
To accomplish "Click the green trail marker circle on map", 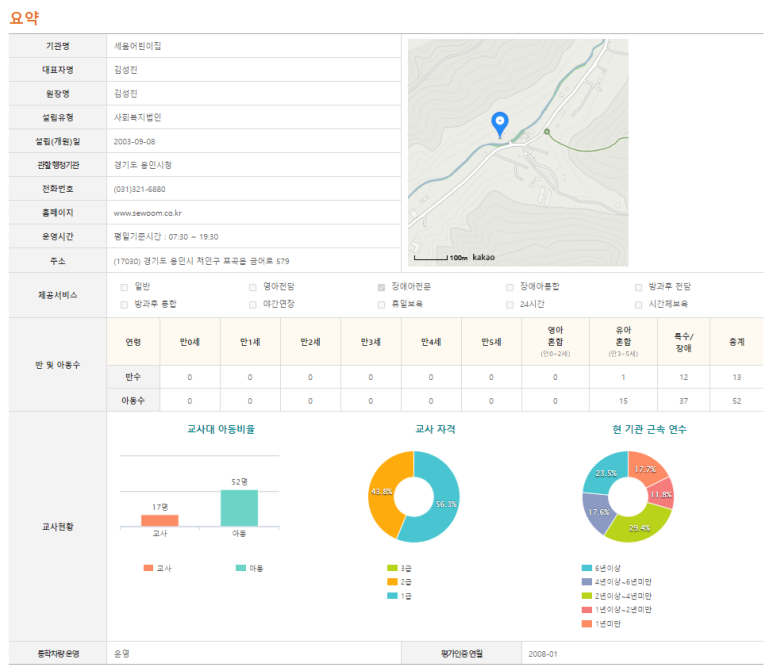I will click(547, 132).
